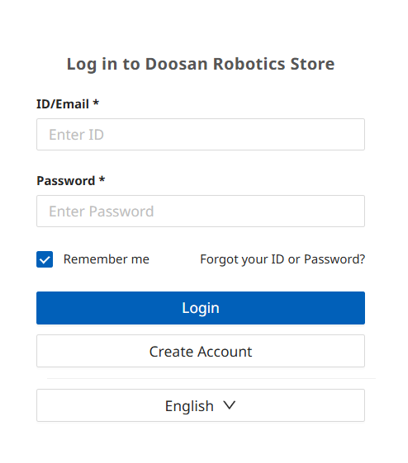
Task: Open the English language dropdown
Action: click(200, 405)
